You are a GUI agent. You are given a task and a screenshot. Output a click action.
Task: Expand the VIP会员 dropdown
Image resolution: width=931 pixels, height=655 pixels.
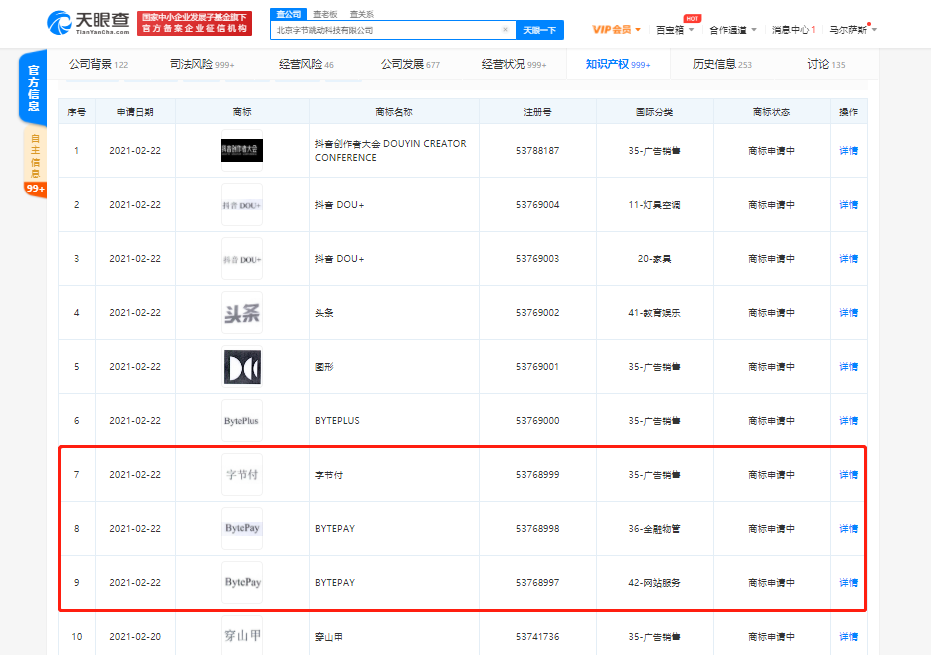616,30
